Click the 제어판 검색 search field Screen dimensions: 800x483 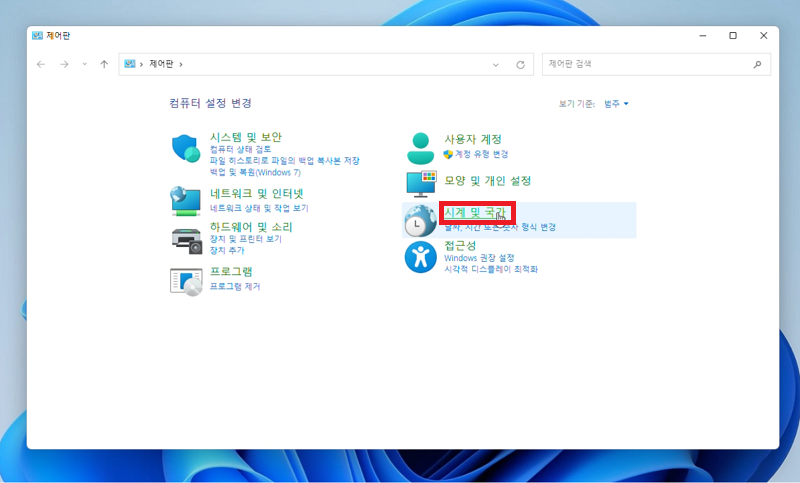pyautogui.click(x=656, y=64)
